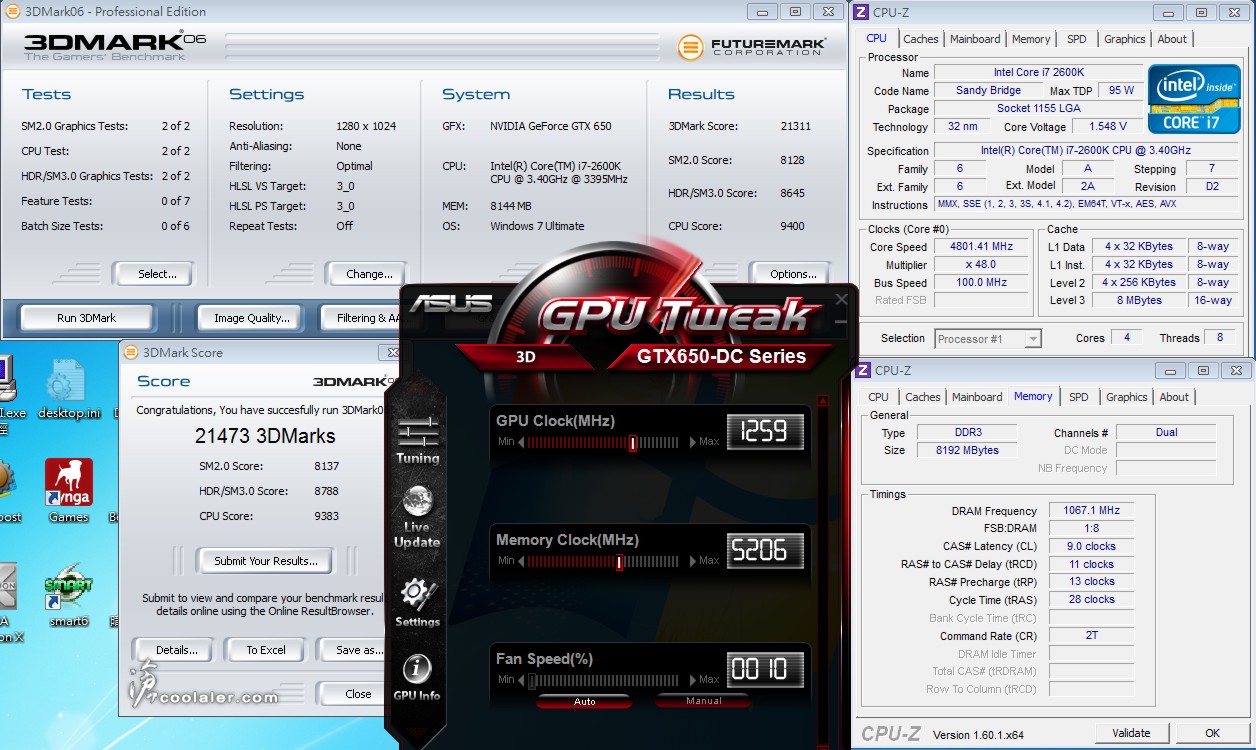Click Run 3DMark button

[86, 318]
